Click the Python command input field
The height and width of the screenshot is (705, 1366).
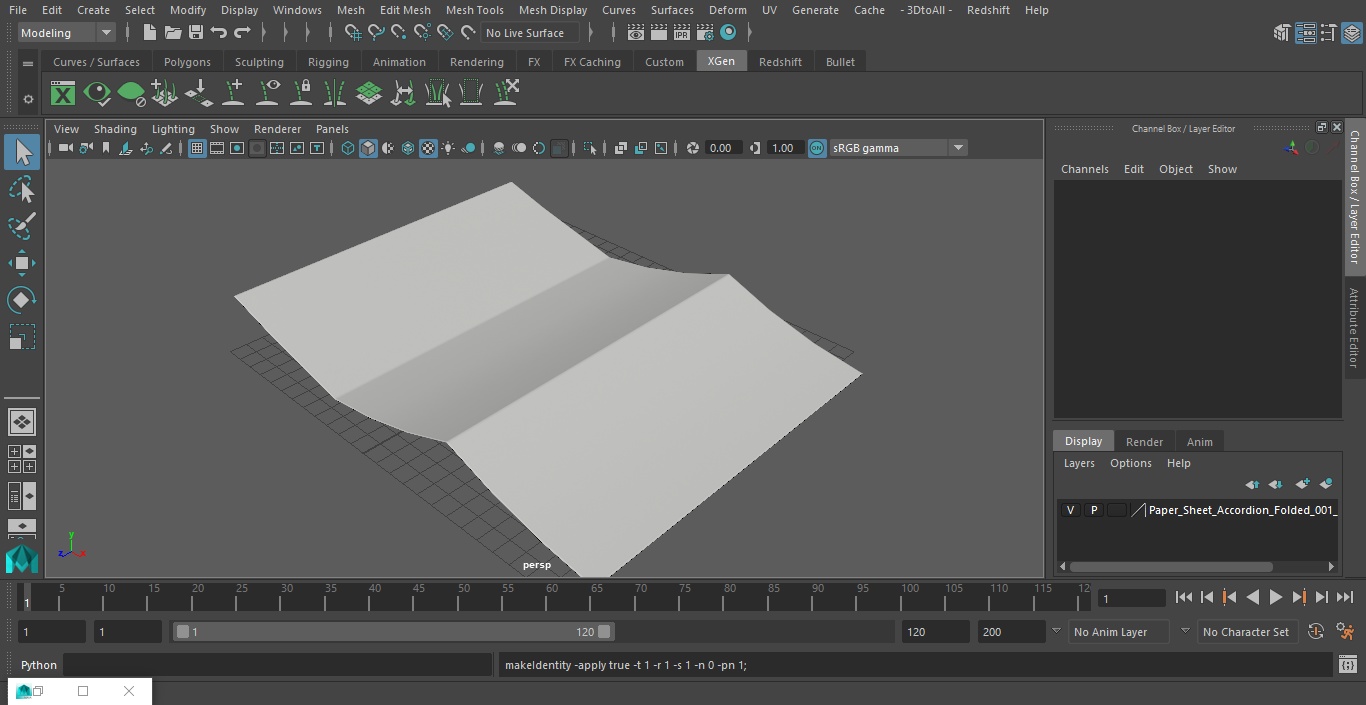point(278,665)
